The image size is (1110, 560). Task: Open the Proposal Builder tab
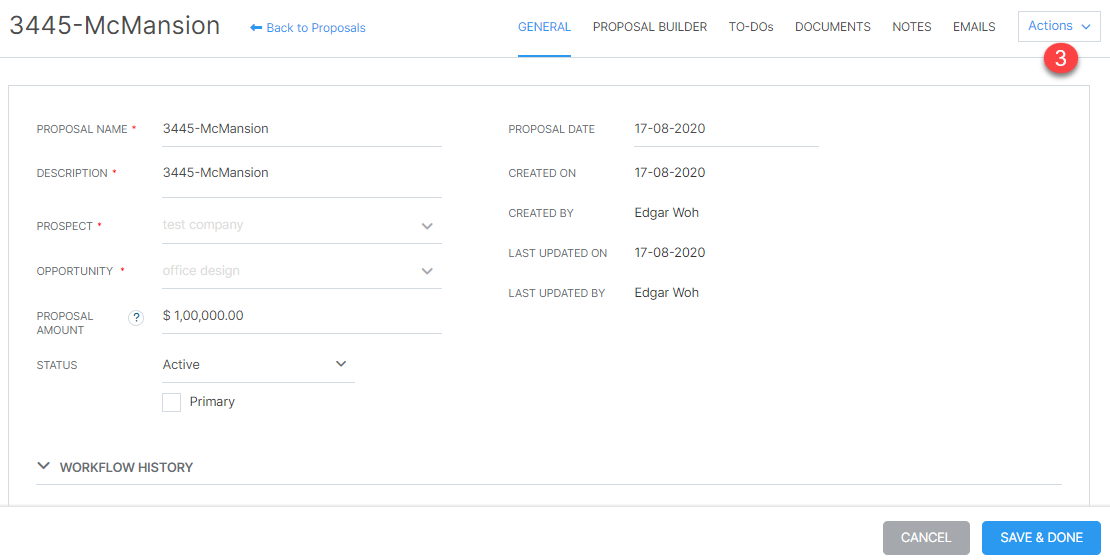click(x=650, y=27)
